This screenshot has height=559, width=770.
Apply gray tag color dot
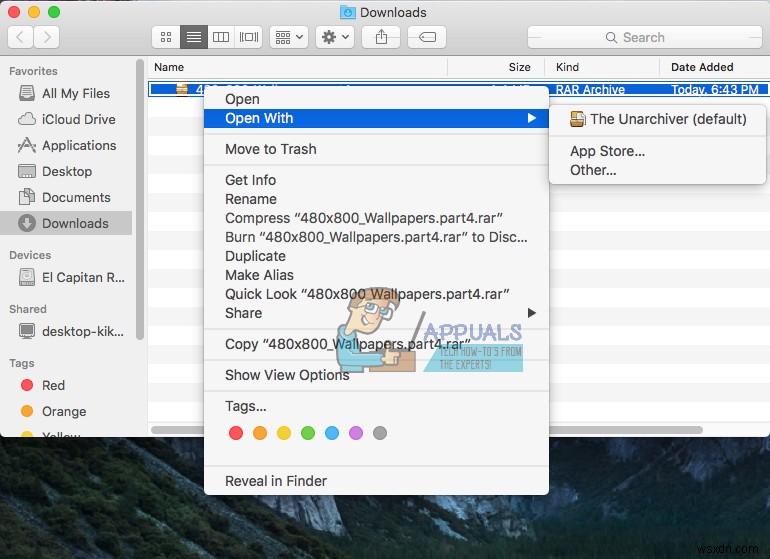click(x=380, y=433)
